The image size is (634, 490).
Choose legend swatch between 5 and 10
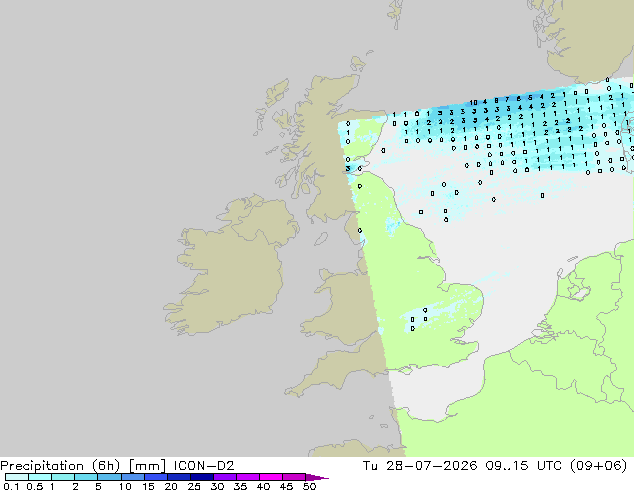[109, 477]
